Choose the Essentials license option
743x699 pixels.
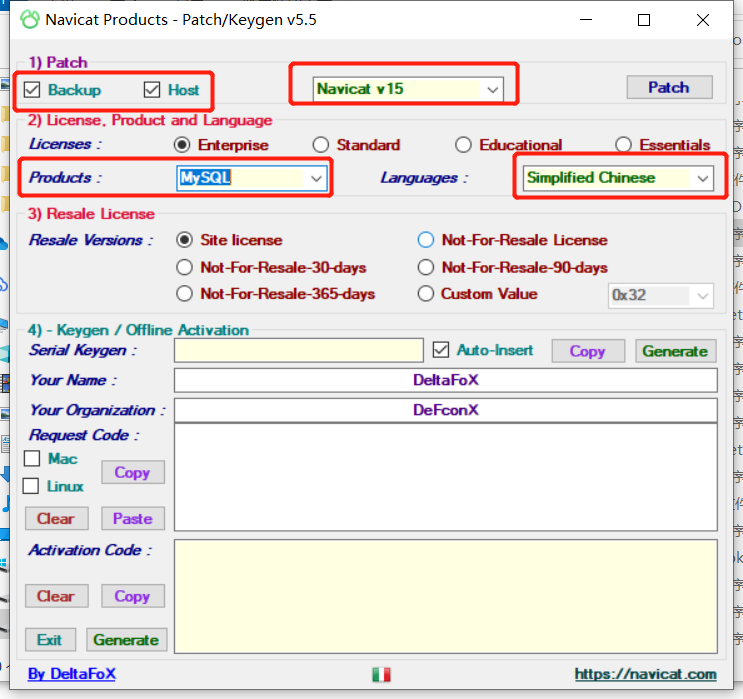[x=623, y=145]
